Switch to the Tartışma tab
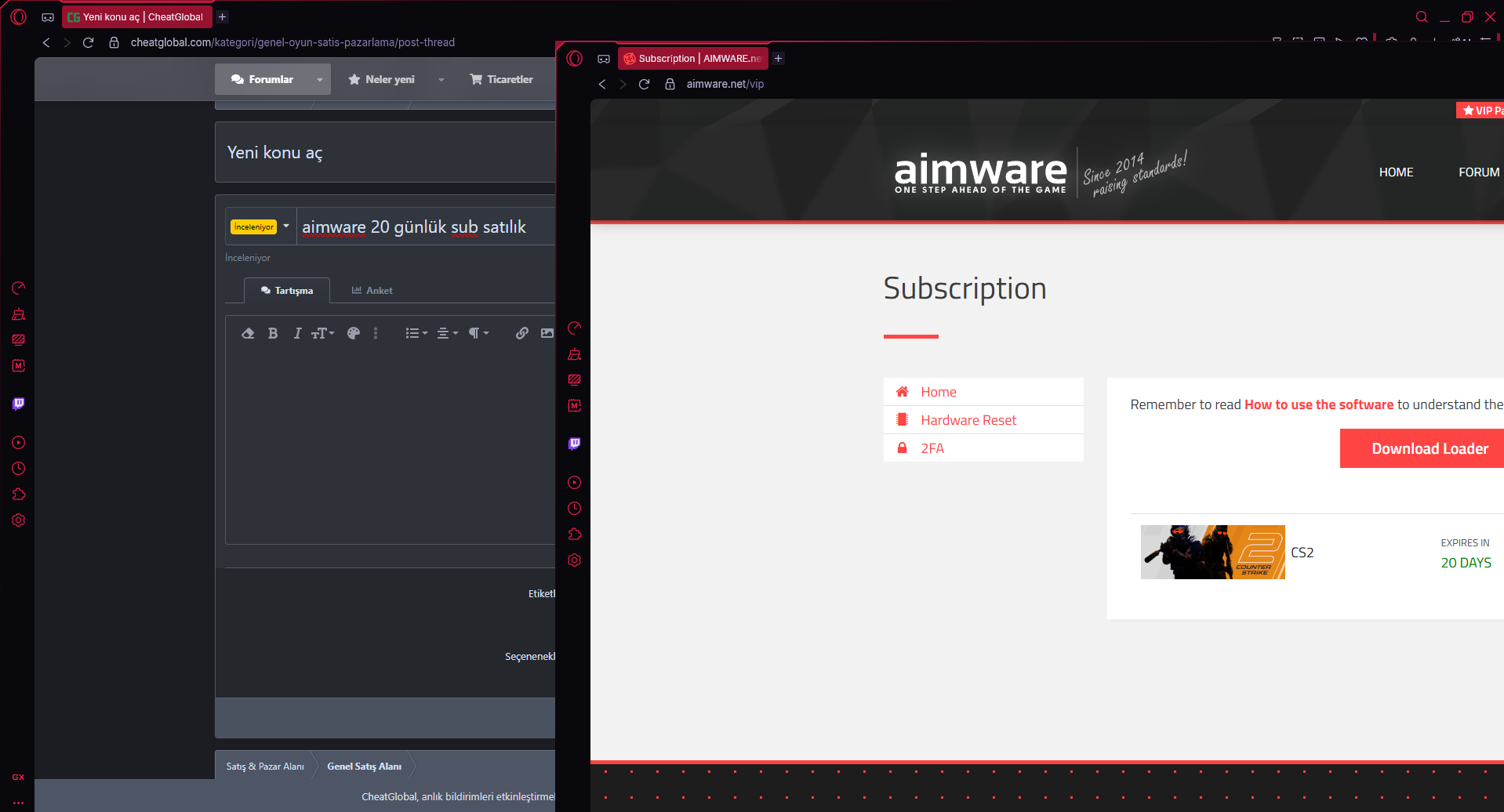 [287, 290]
